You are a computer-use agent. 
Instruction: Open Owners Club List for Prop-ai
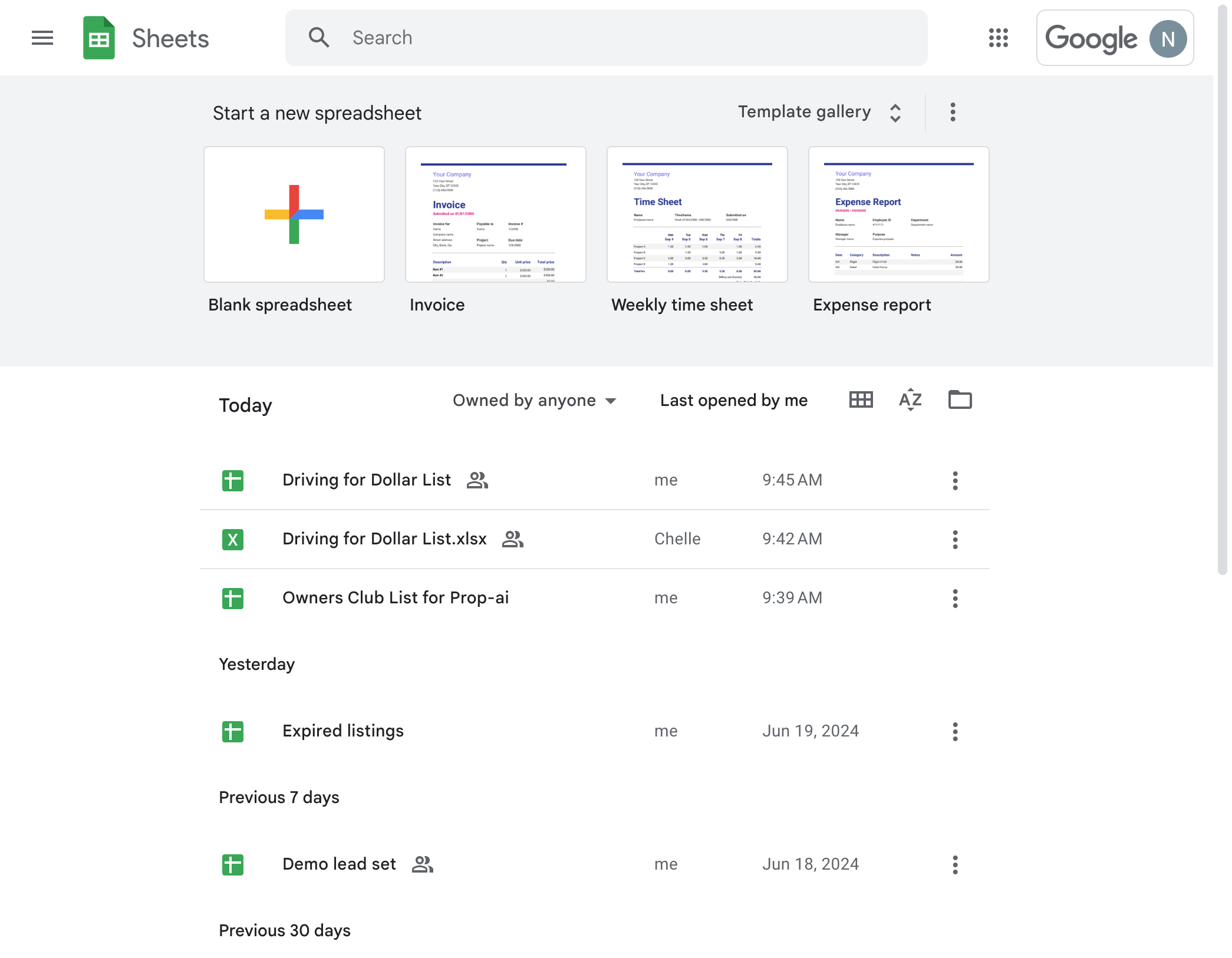pos(594,598)
